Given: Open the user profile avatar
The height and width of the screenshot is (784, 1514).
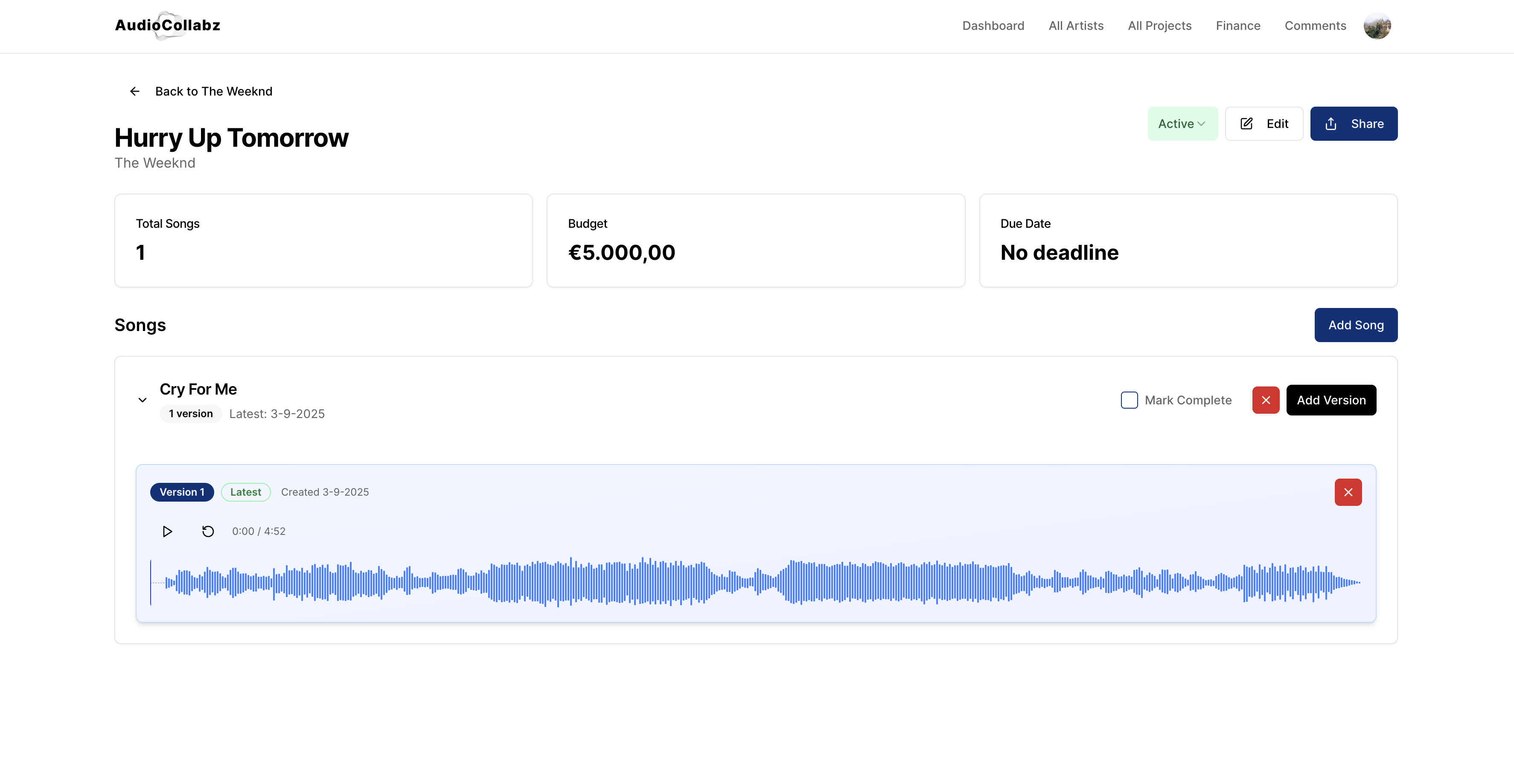Looking at the screenshot, I should pyautogui.click(x=1377, y=26).
